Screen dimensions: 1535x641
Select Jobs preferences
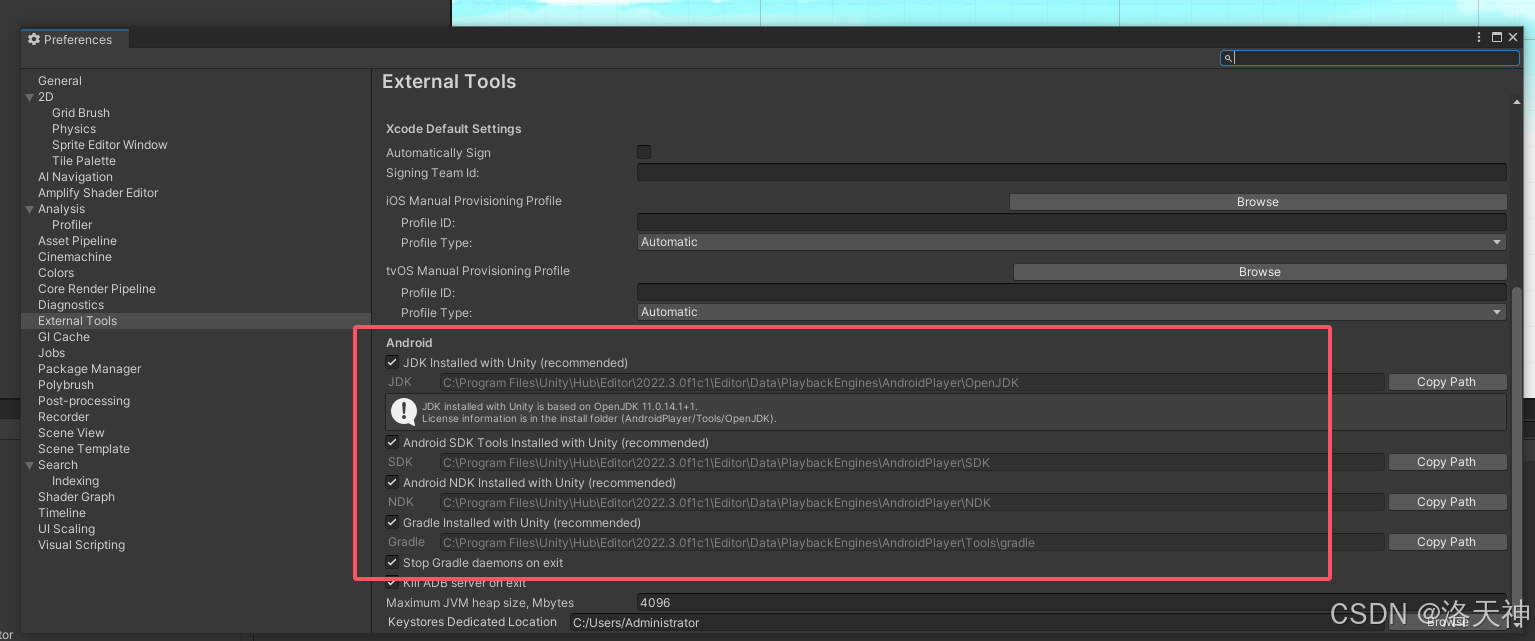coord(52,353)
